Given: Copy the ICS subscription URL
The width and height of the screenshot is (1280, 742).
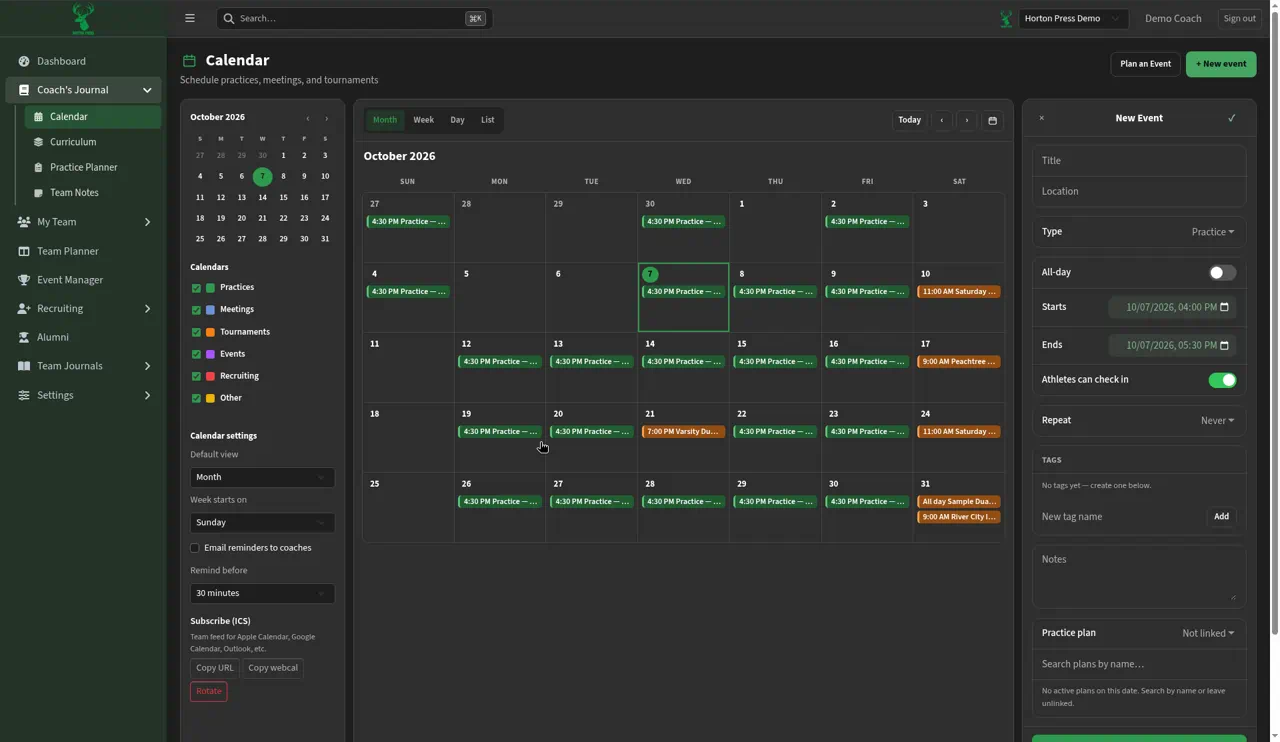Looking at the screenshot, I should (x=215, y=668).
